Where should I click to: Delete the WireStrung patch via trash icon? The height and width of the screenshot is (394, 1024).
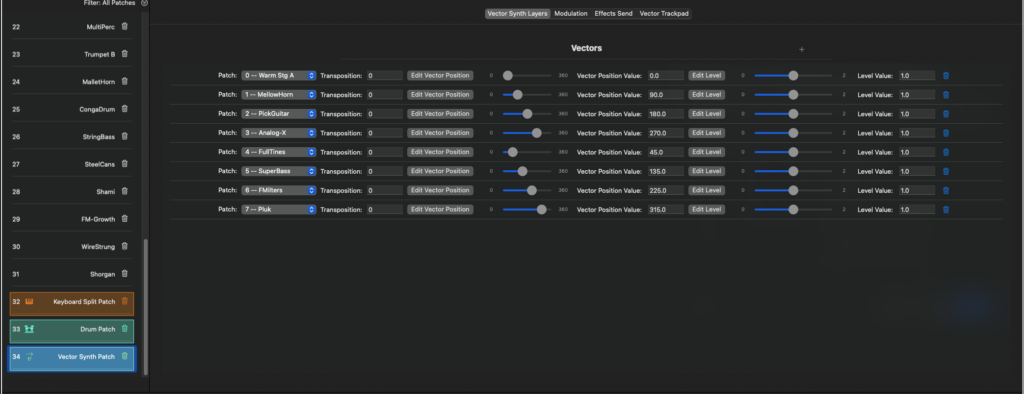(125, 246)
